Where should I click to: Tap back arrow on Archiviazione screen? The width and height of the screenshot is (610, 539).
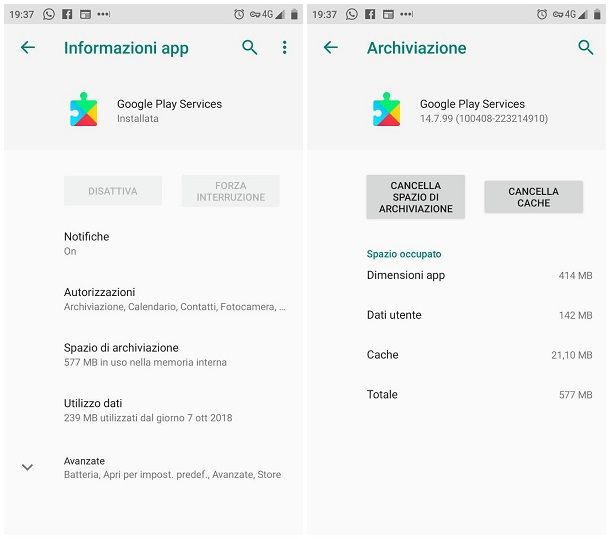click(x=331, y=47)
